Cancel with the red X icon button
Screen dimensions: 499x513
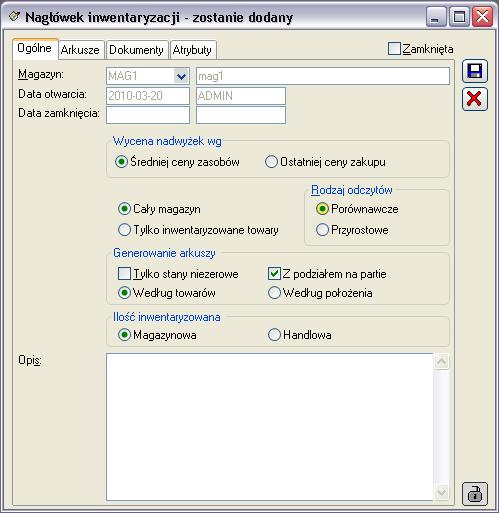475,99
